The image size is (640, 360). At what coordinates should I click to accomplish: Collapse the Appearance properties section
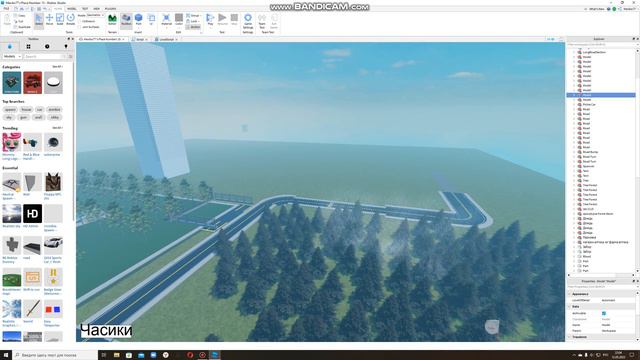click(x=570, y=294)
